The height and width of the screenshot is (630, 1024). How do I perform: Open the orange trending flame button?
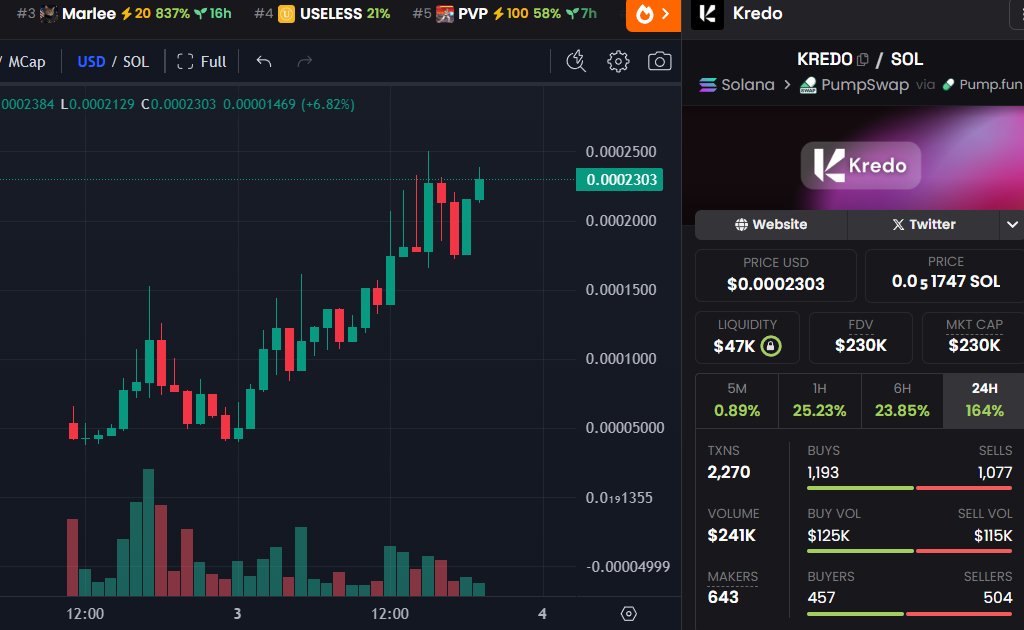click(652, 14)
